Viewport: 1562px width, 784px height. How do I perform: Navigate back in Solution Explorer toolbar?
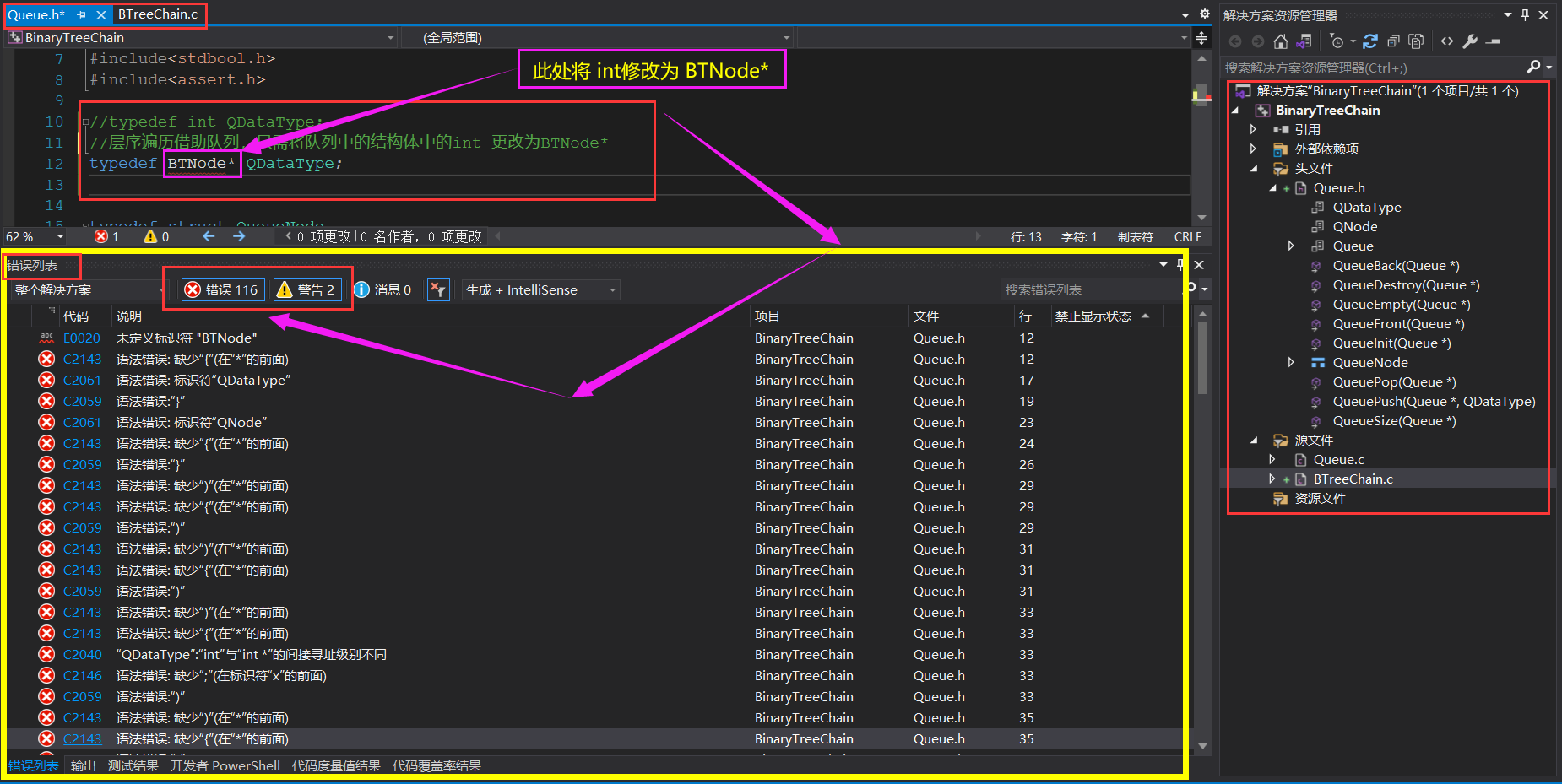coord(1235,41)
